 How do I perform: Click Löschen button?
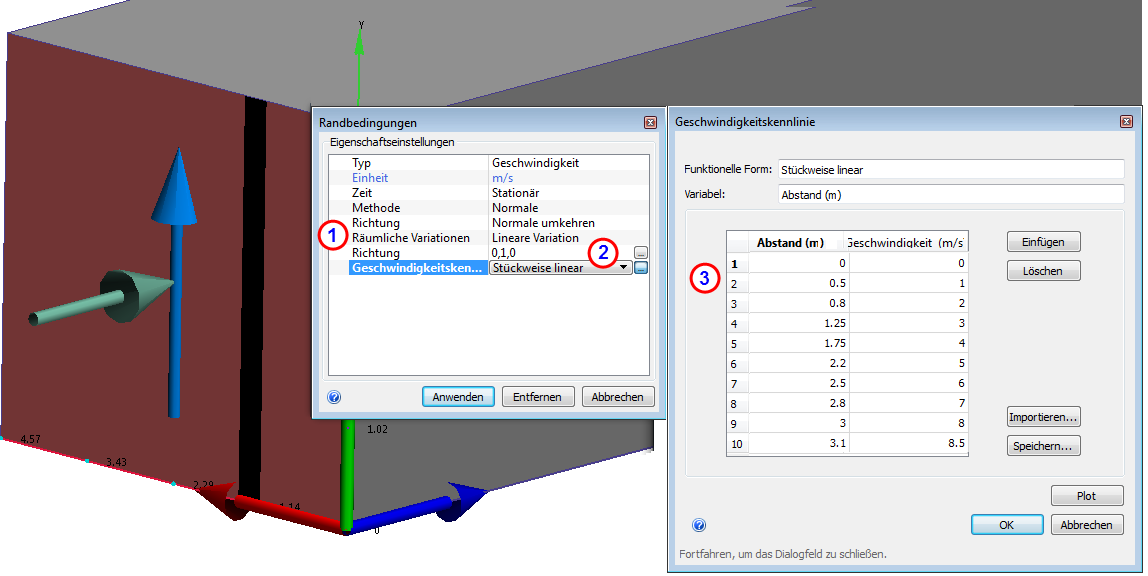1043,271
